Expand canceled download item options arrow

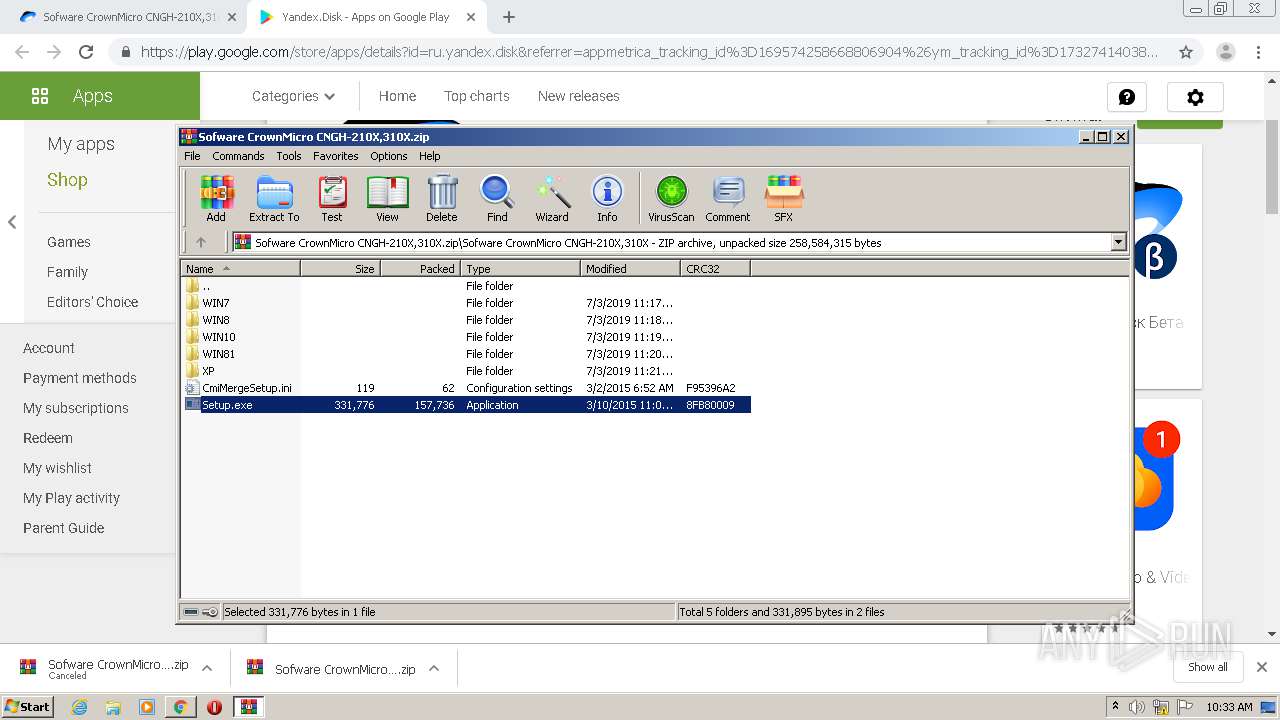(x=207, y=668)
